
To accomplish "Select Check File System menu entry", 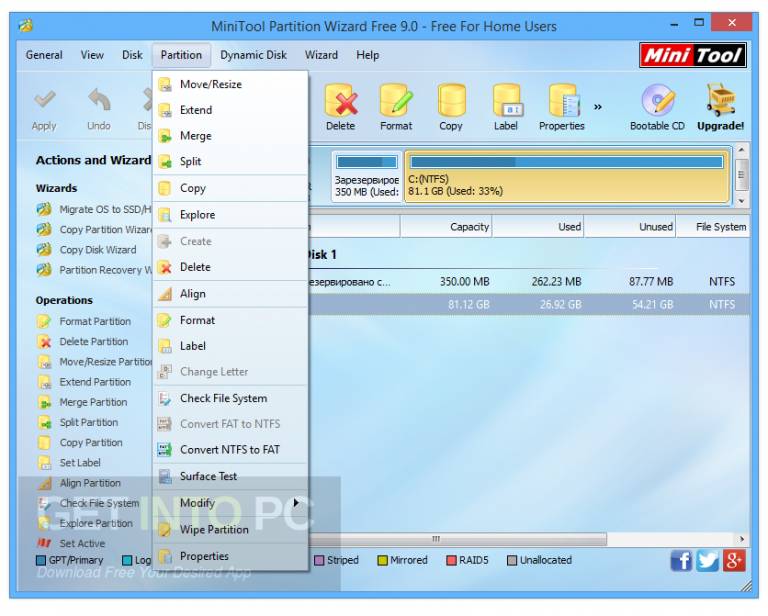I will pyautogui.click(x=230, y=398).
